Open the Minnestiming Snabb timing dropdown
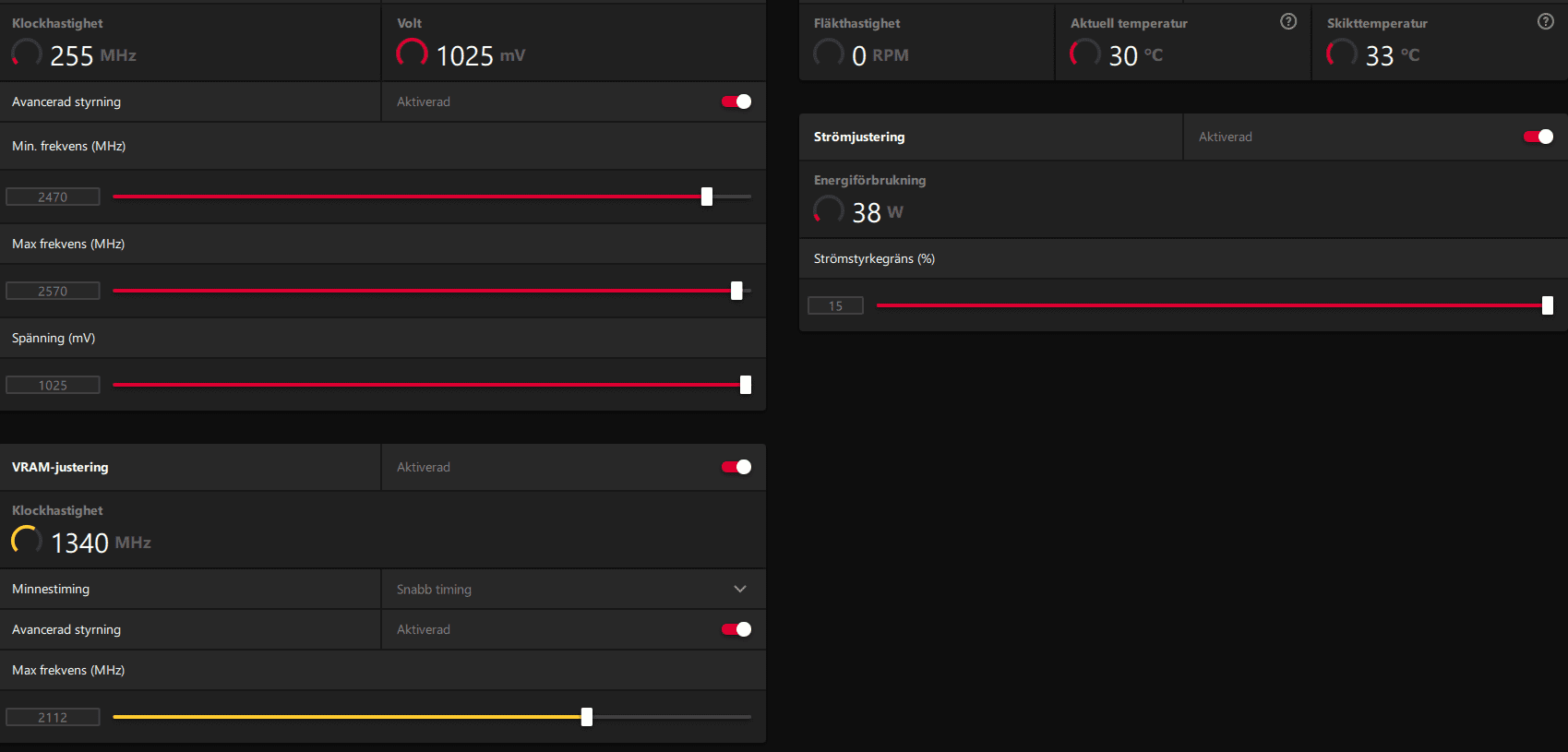 pos(573,589)
